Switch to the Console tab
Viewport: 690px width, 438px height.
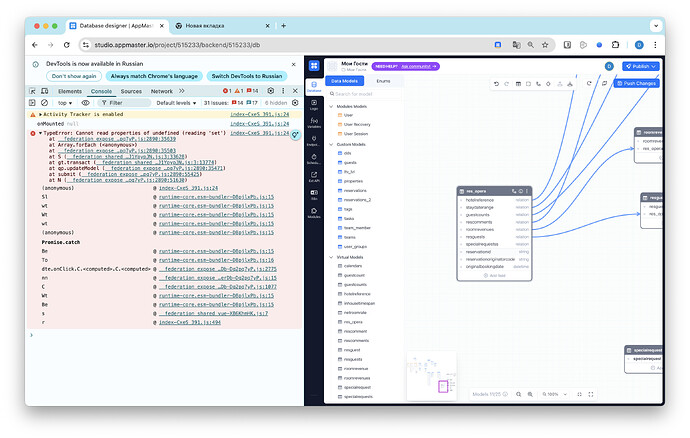(x=101, y=91)
